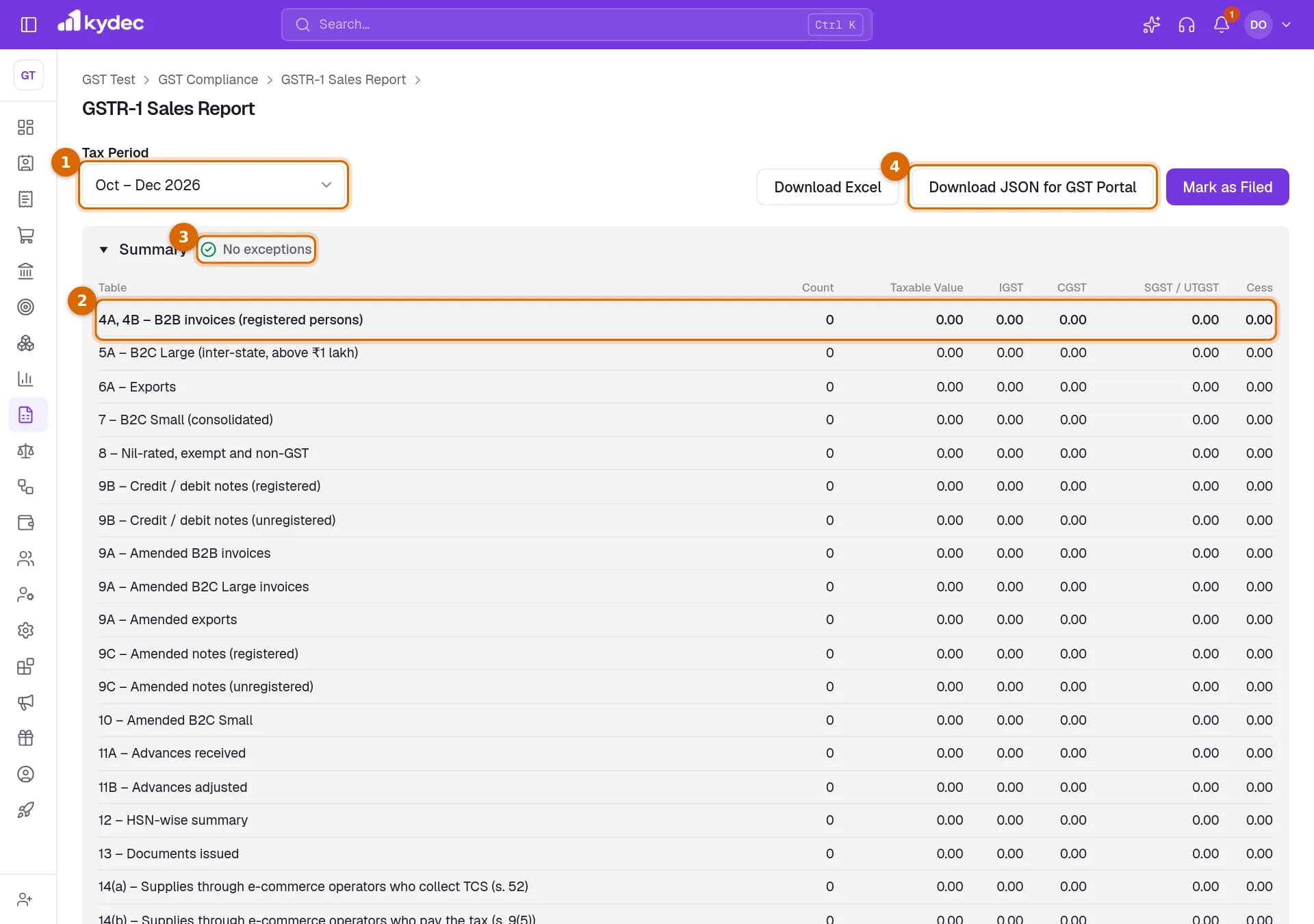The height and width of the screenshot is (924, 1314).
Task: Open the contacts book icon in sidebar
Action: [x=25, y=163]
